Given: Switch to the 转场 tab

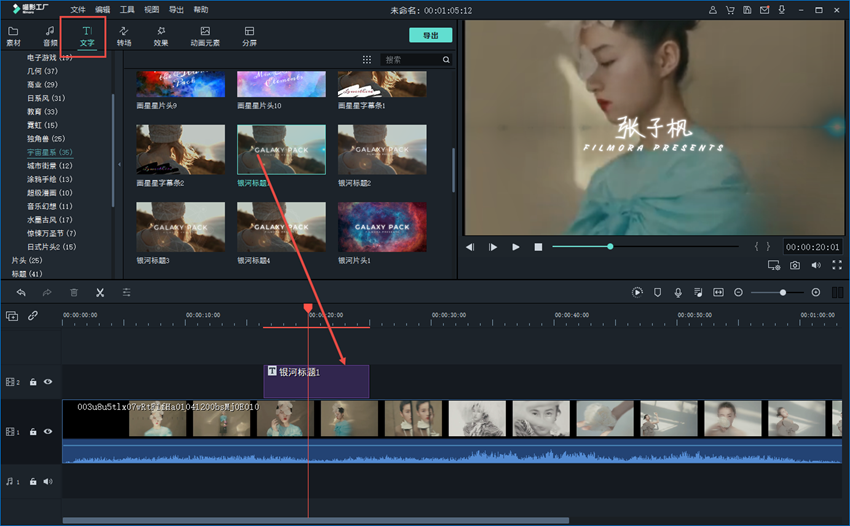Looking at the screenshot, I should (124, 37).
